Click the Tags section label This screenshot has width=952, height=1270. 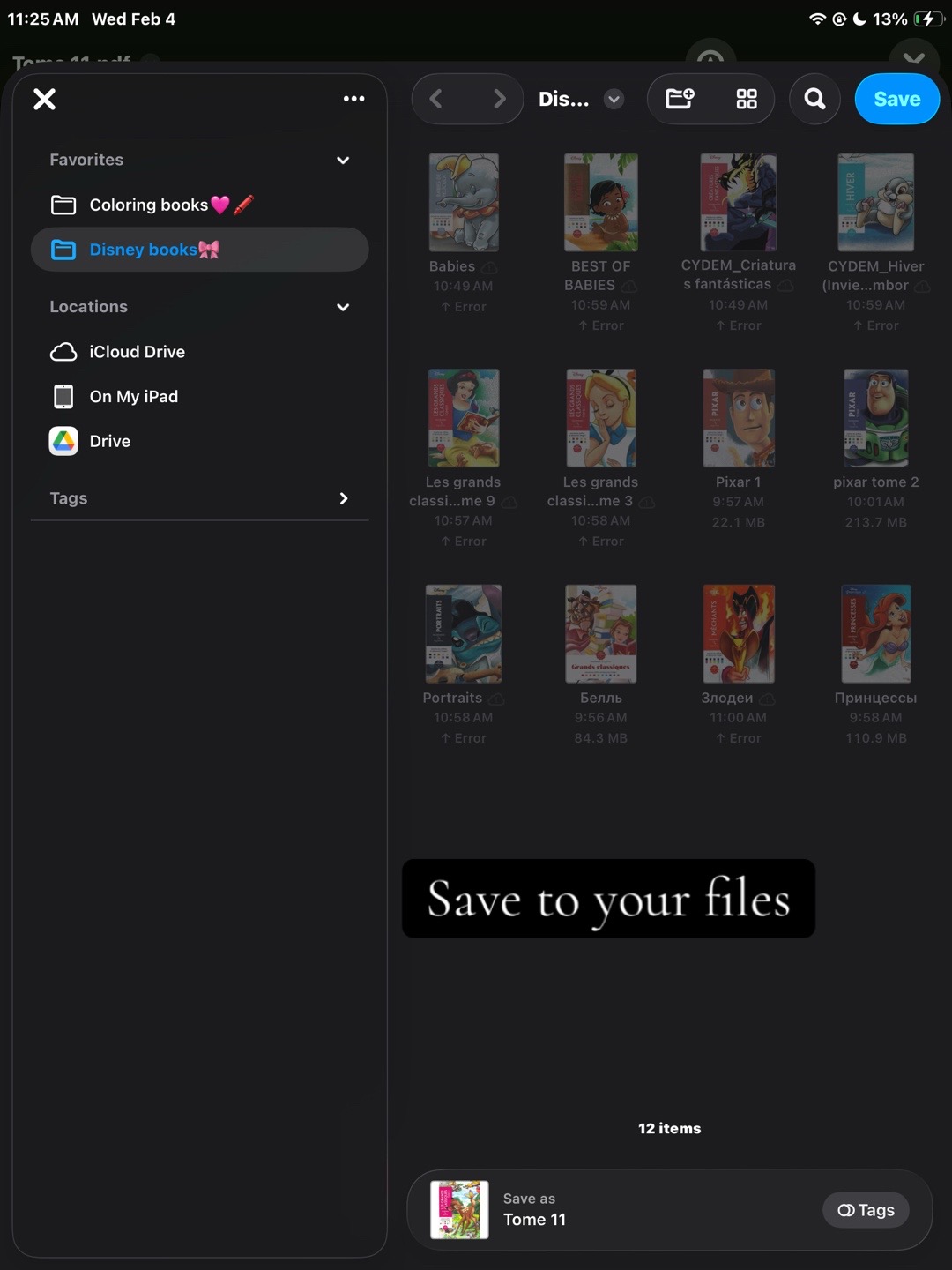(69, 498)
